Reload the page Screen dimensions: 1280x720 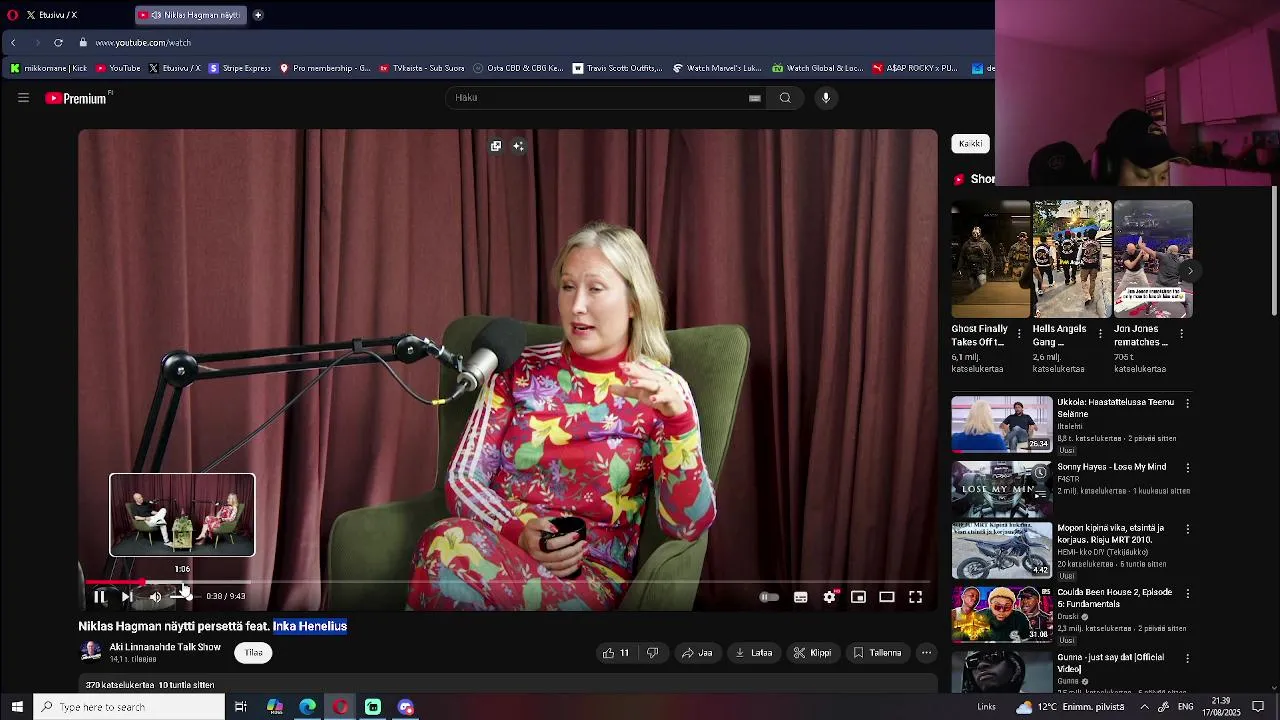[58, 43]
